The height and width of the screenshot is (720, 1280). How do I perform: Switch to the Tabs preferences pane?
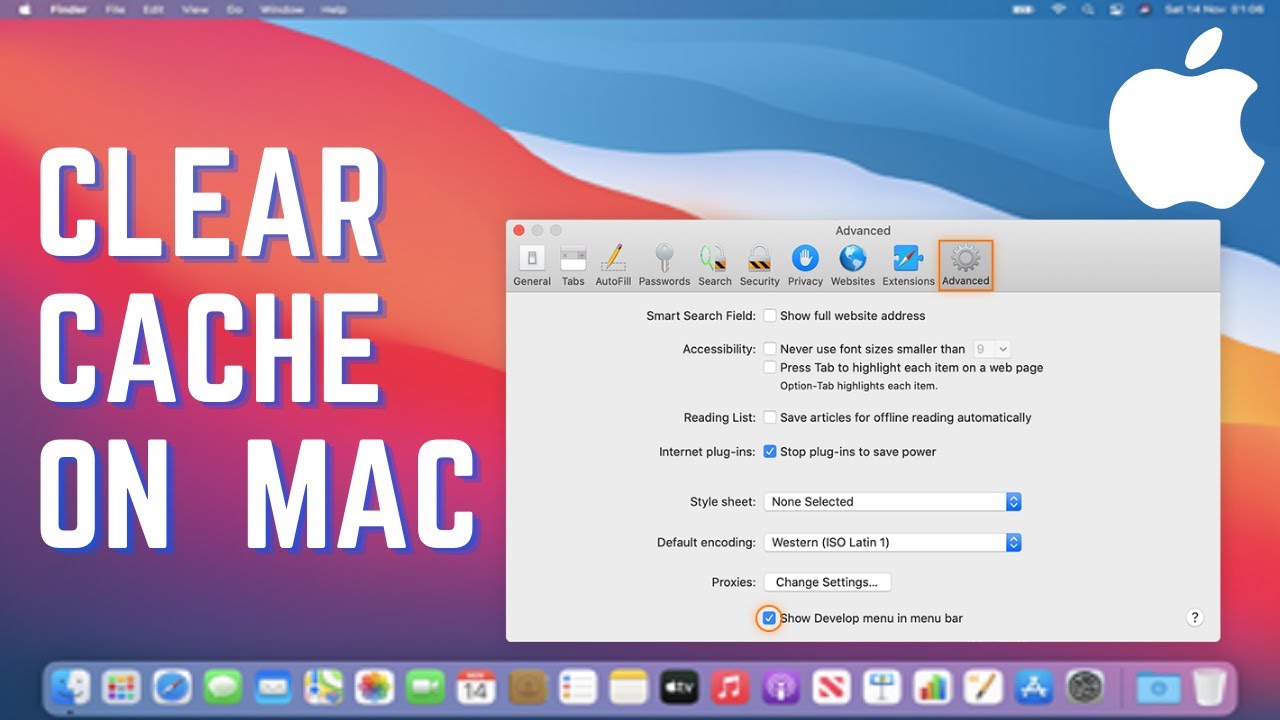(572, 263)
